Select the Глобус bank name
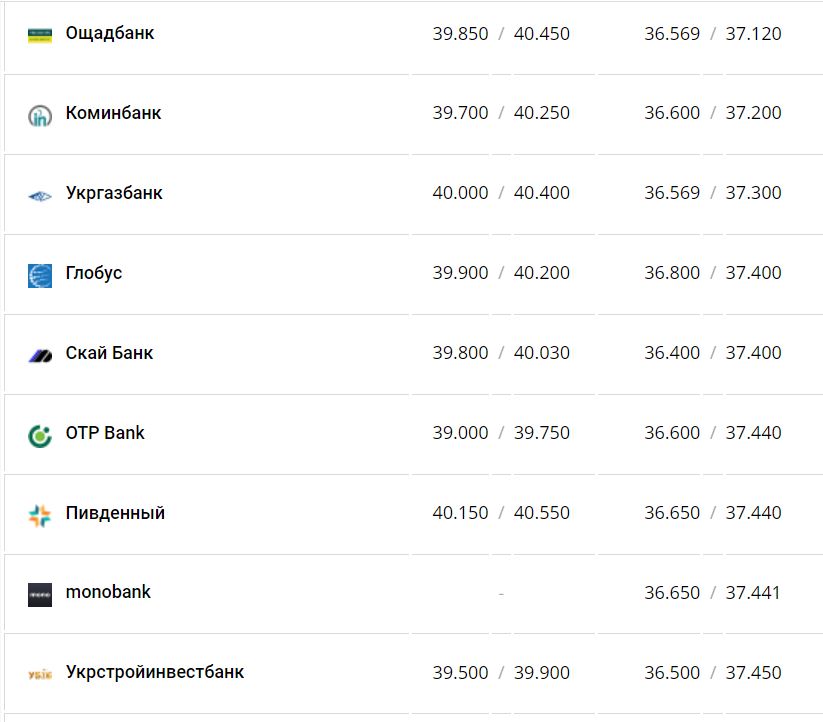 [x=94, y=273]
